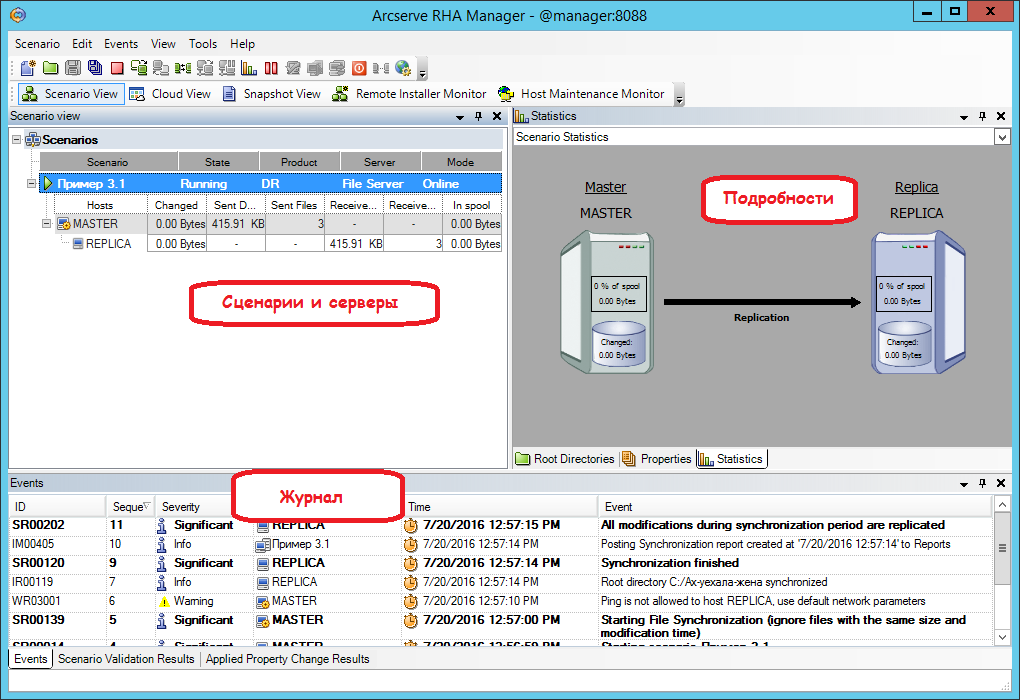Screen dimensions: 1020x700
Task: Click the New scenario toolbar icon
Action: [28, 68]
